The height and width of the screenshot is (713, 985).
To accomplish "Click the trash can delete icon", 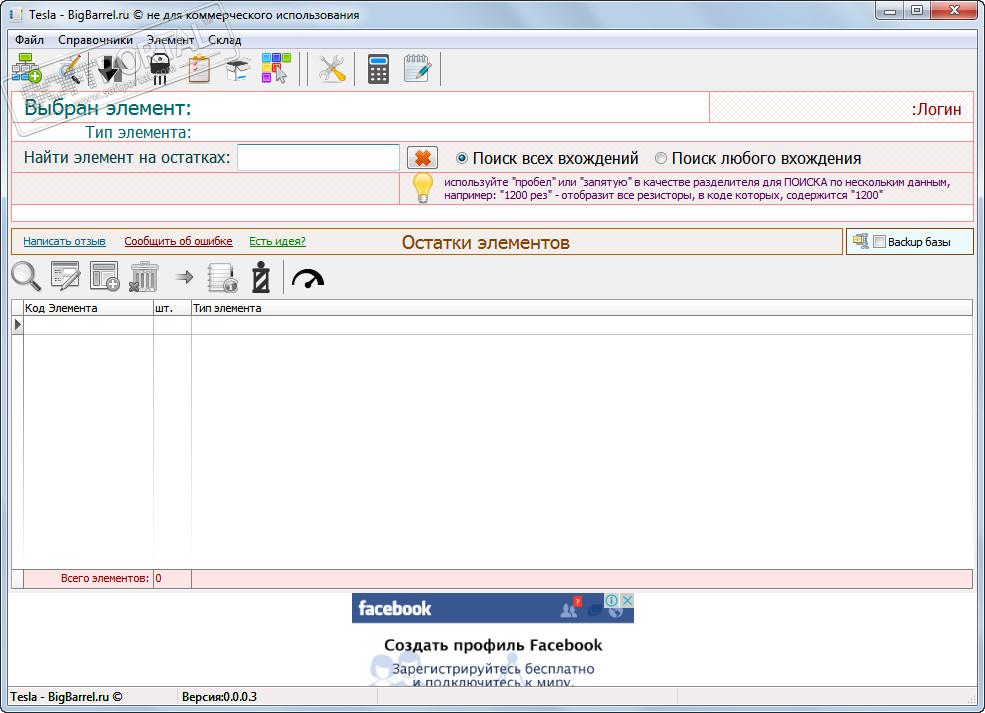I will (143, 277).
